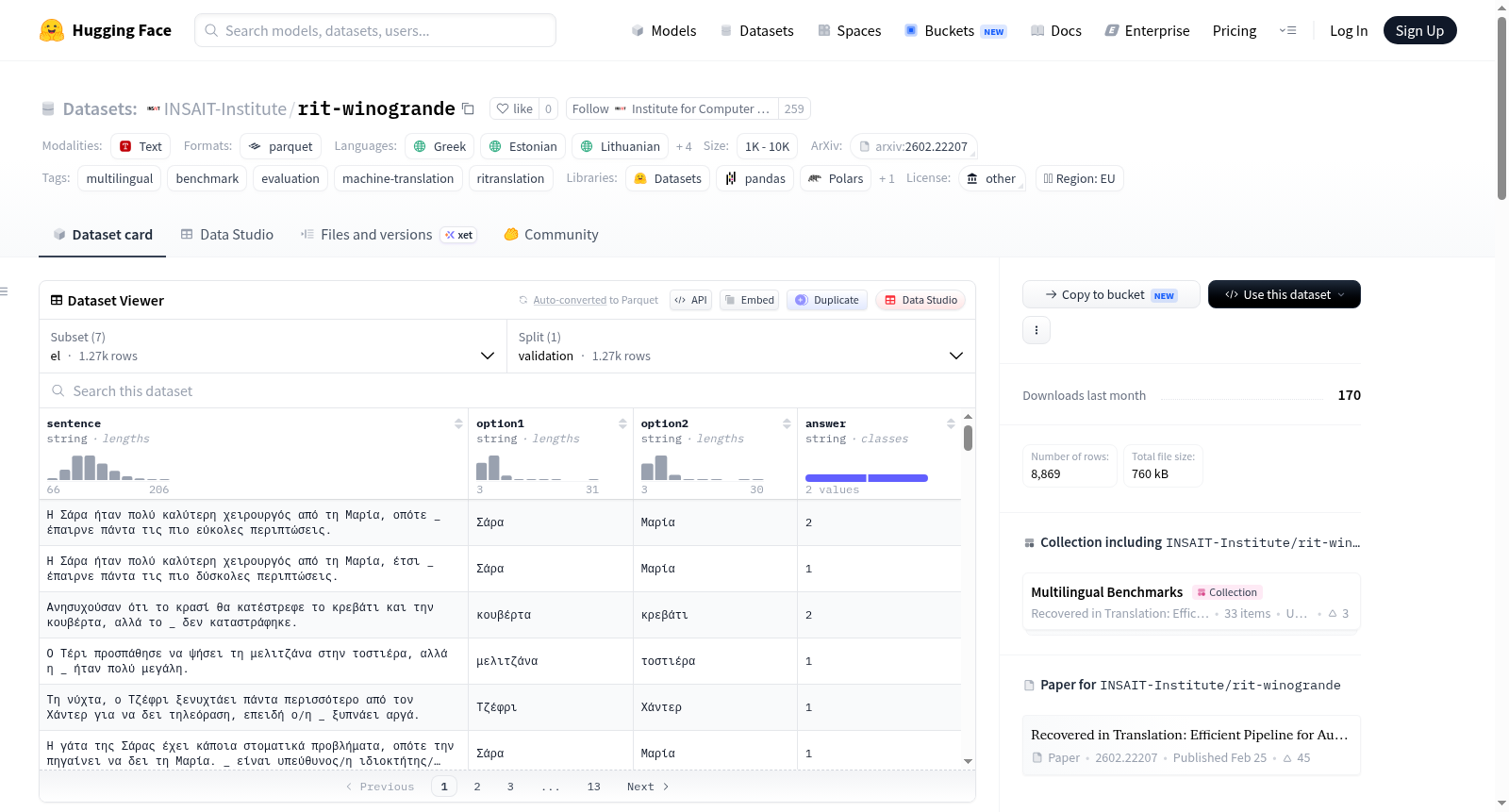The width and height of the screenshot is (1509, 812).
Task: Open the Polars library tag
Action: (x=836, y=178)
